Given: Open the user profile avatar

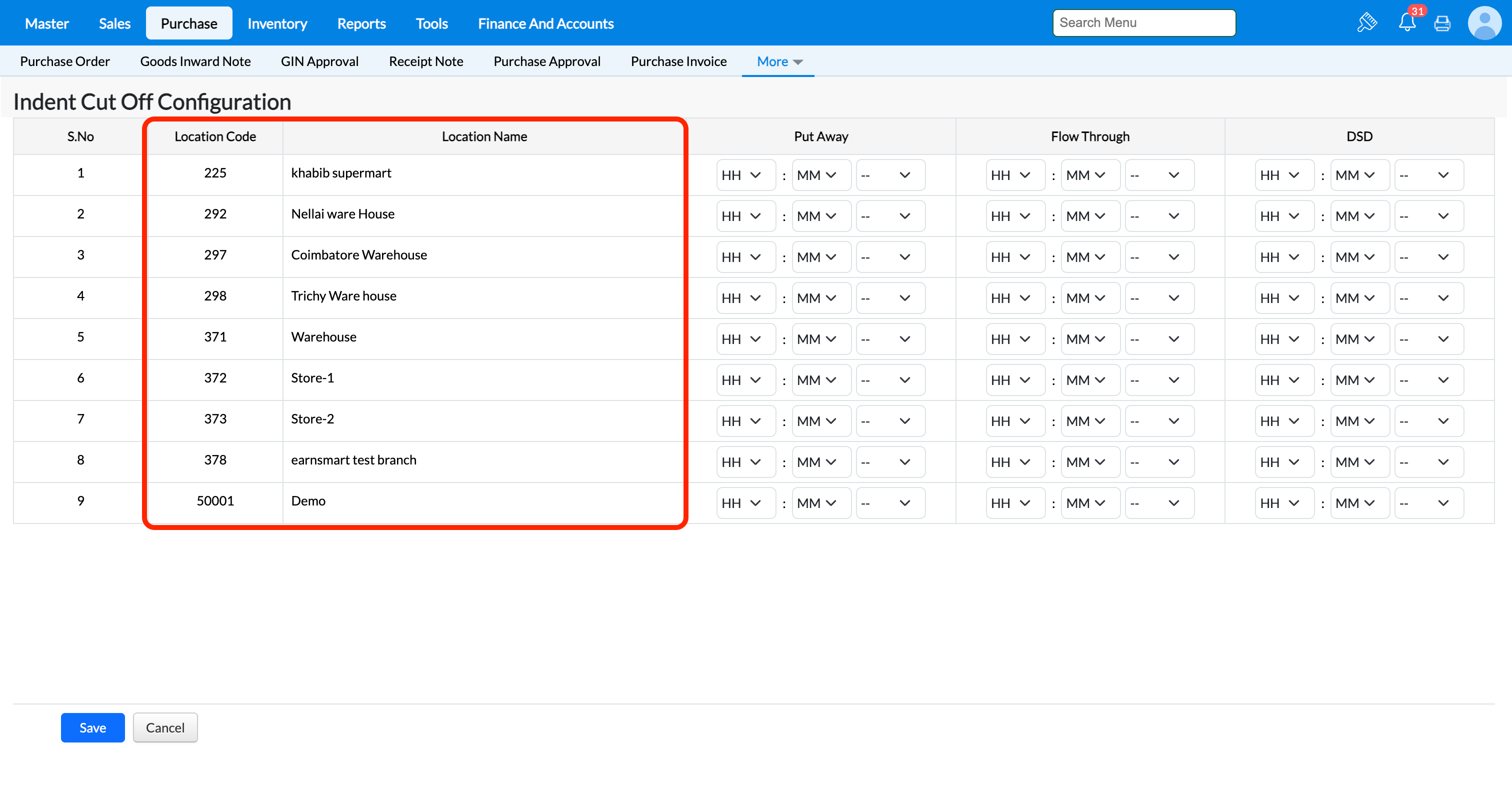Looking at the screenshot, I should tap(1484, 23).
